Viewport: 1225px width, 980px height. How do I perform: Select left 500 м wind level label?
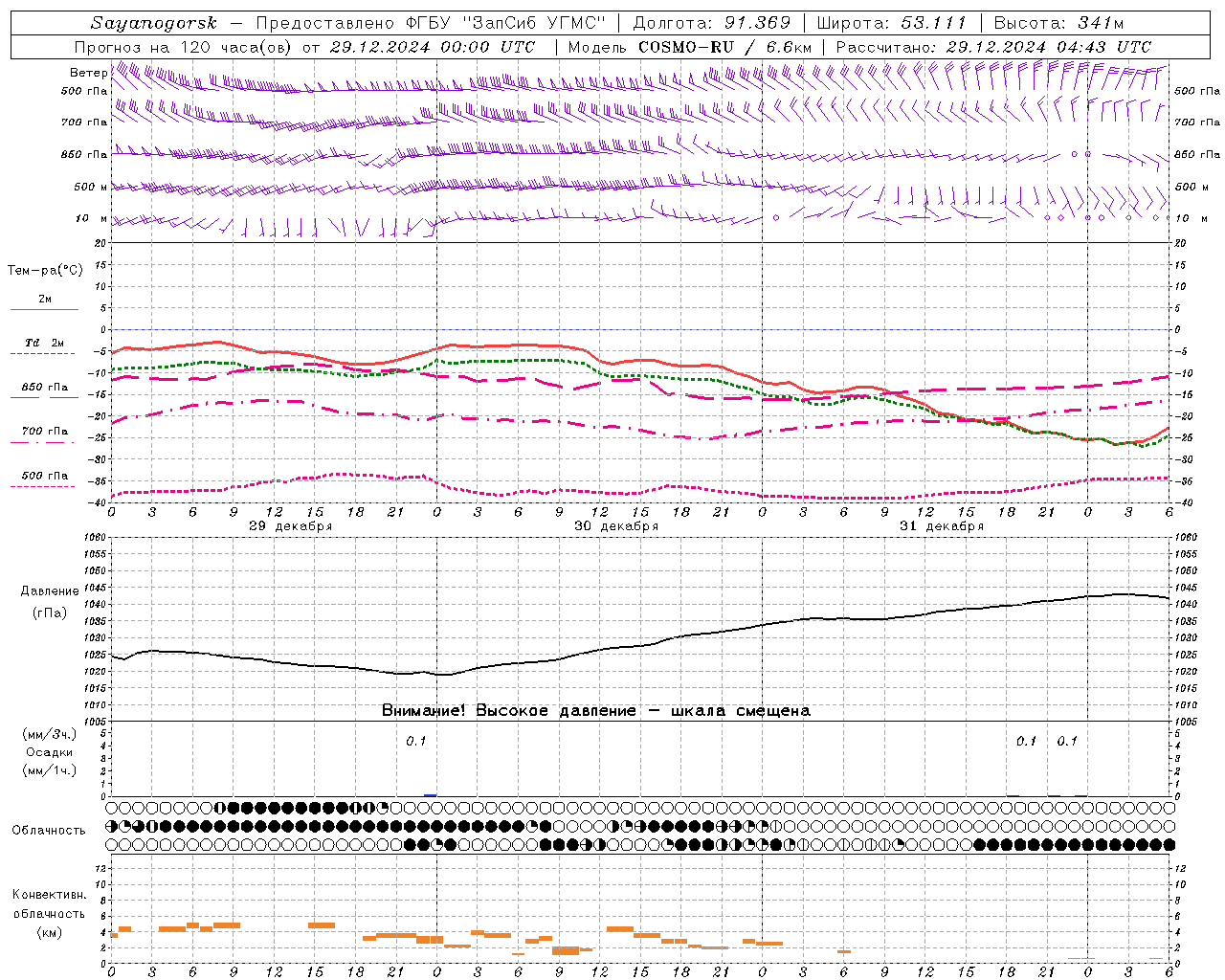tap(90, 187)
